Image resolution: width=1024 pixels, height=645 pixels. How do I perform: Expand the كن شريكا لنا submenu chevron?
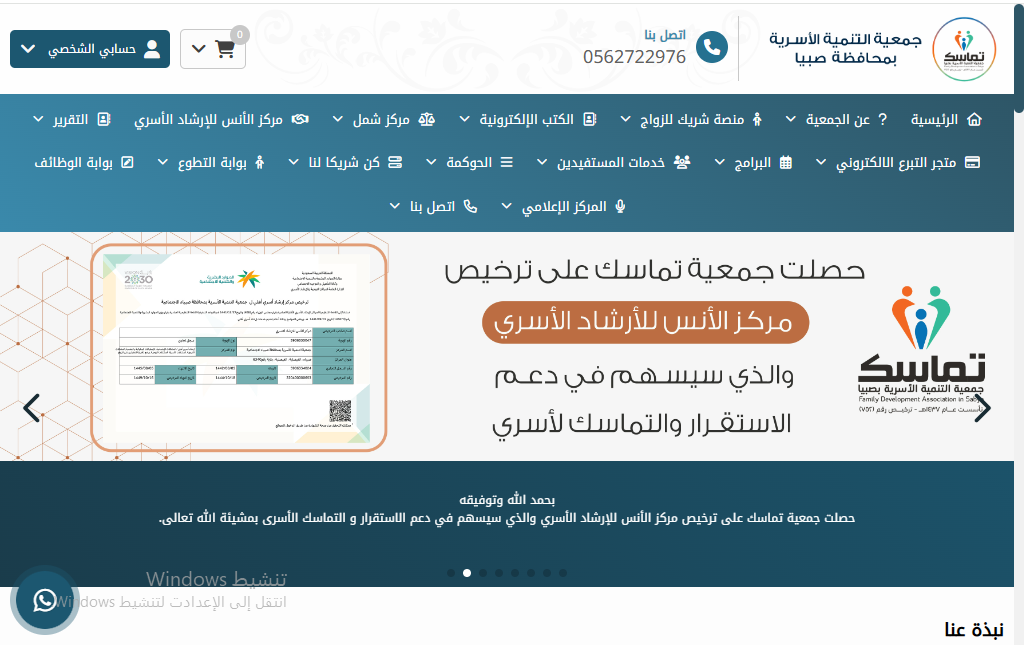tap(294, 163)
